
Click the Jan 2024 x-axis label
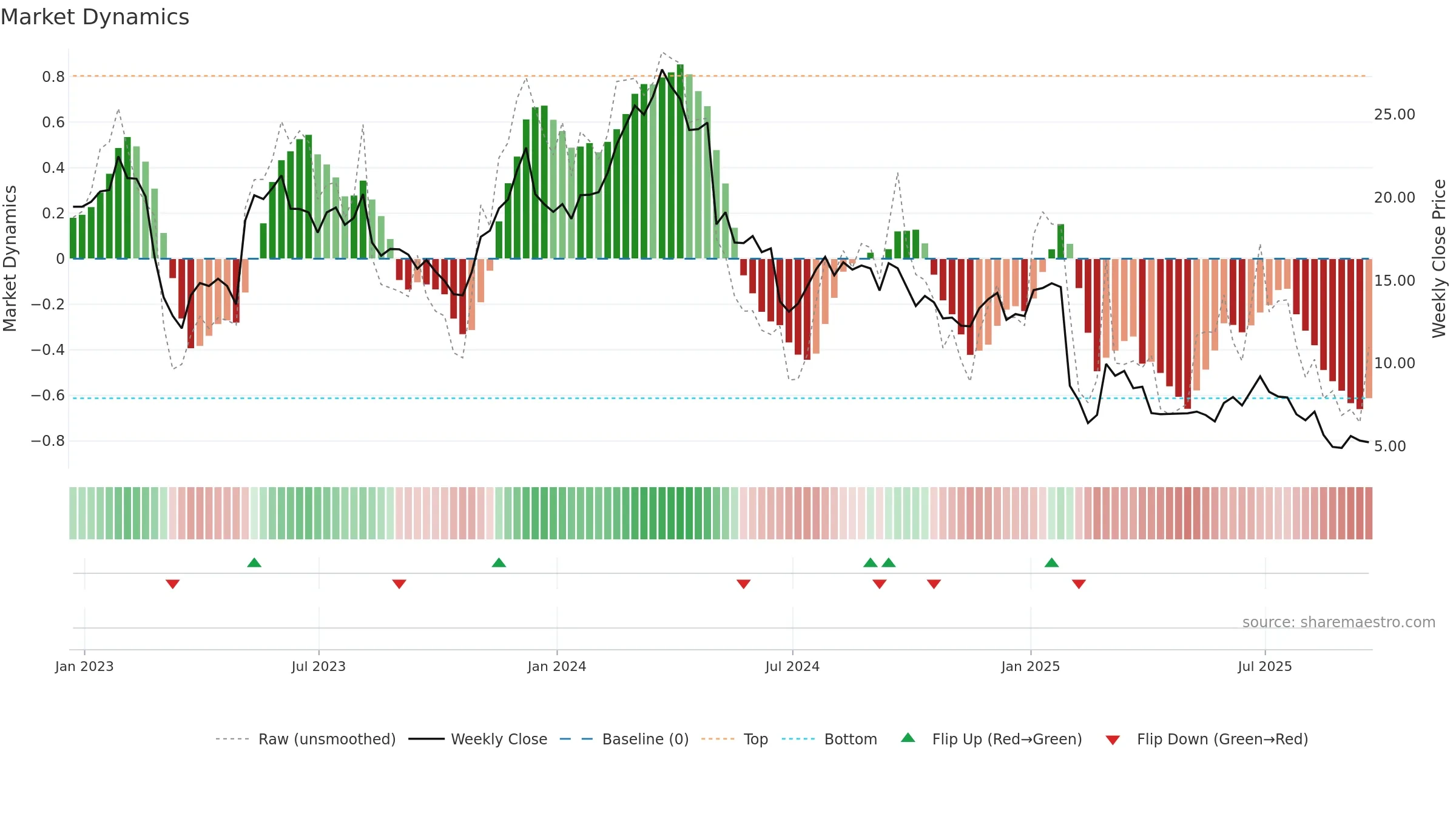(557, 666)
